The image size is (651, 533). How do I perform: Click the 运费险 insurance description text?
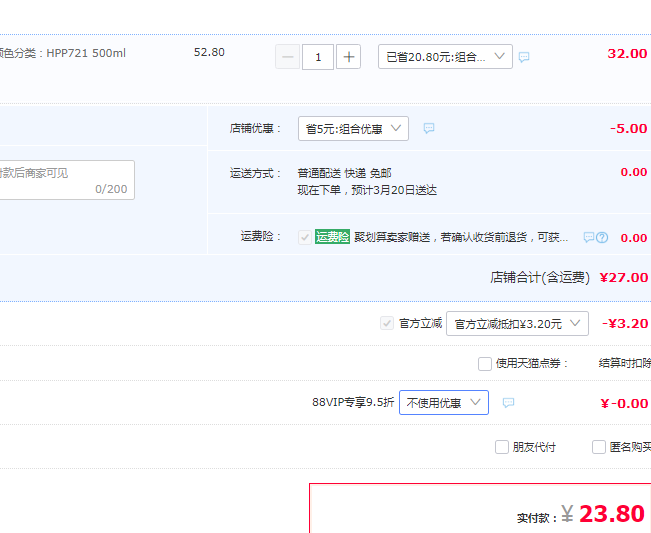pos(461,237)
